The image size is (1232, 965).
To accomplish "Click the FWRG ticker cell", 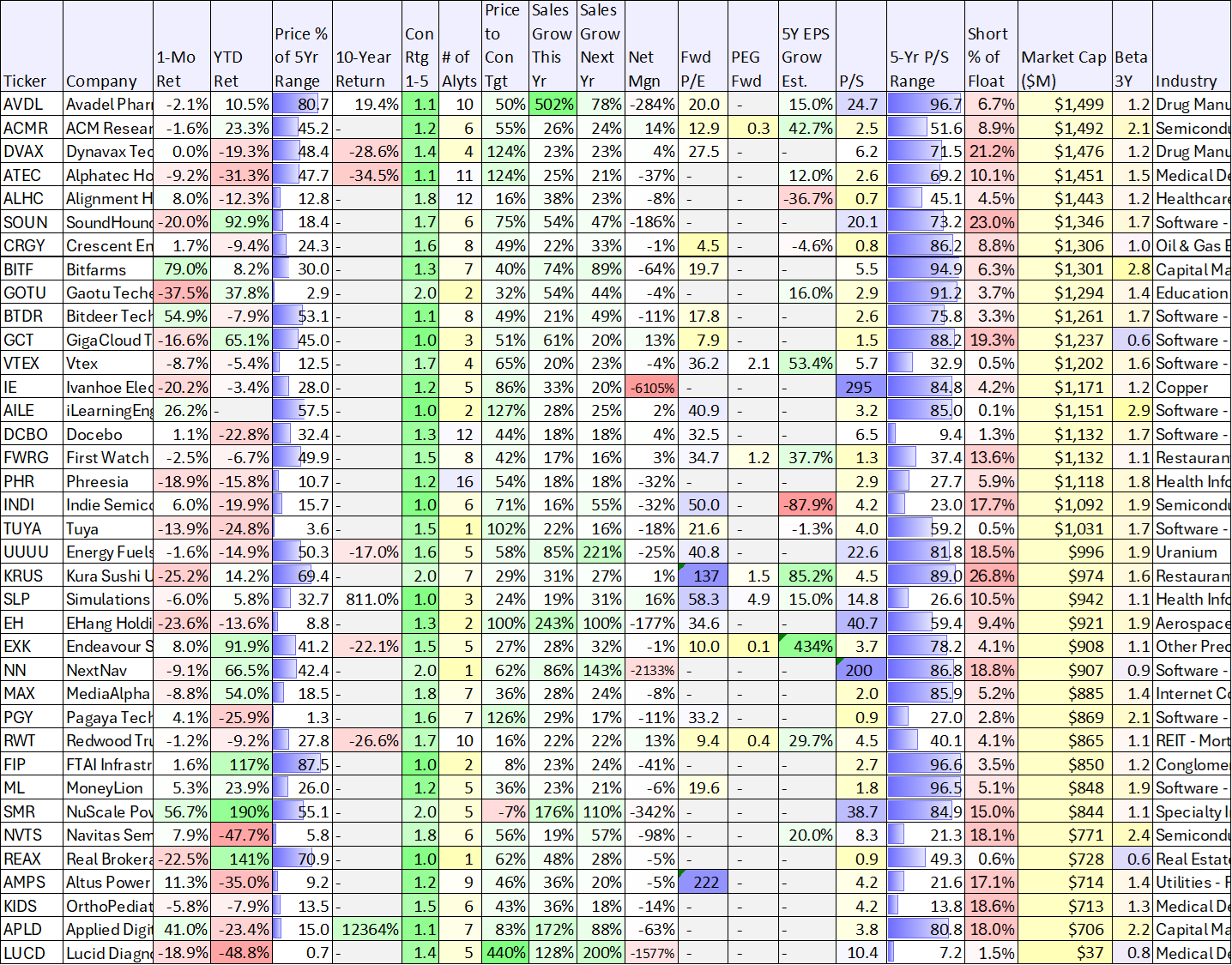I will (32, 458).
